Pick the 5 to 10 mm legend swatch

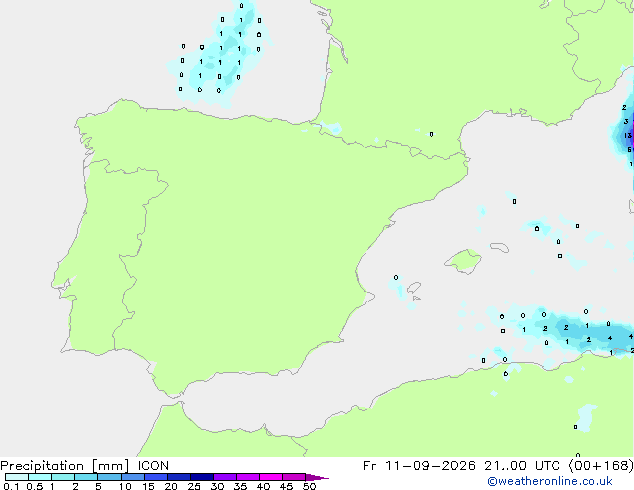(x=110, y=477)
